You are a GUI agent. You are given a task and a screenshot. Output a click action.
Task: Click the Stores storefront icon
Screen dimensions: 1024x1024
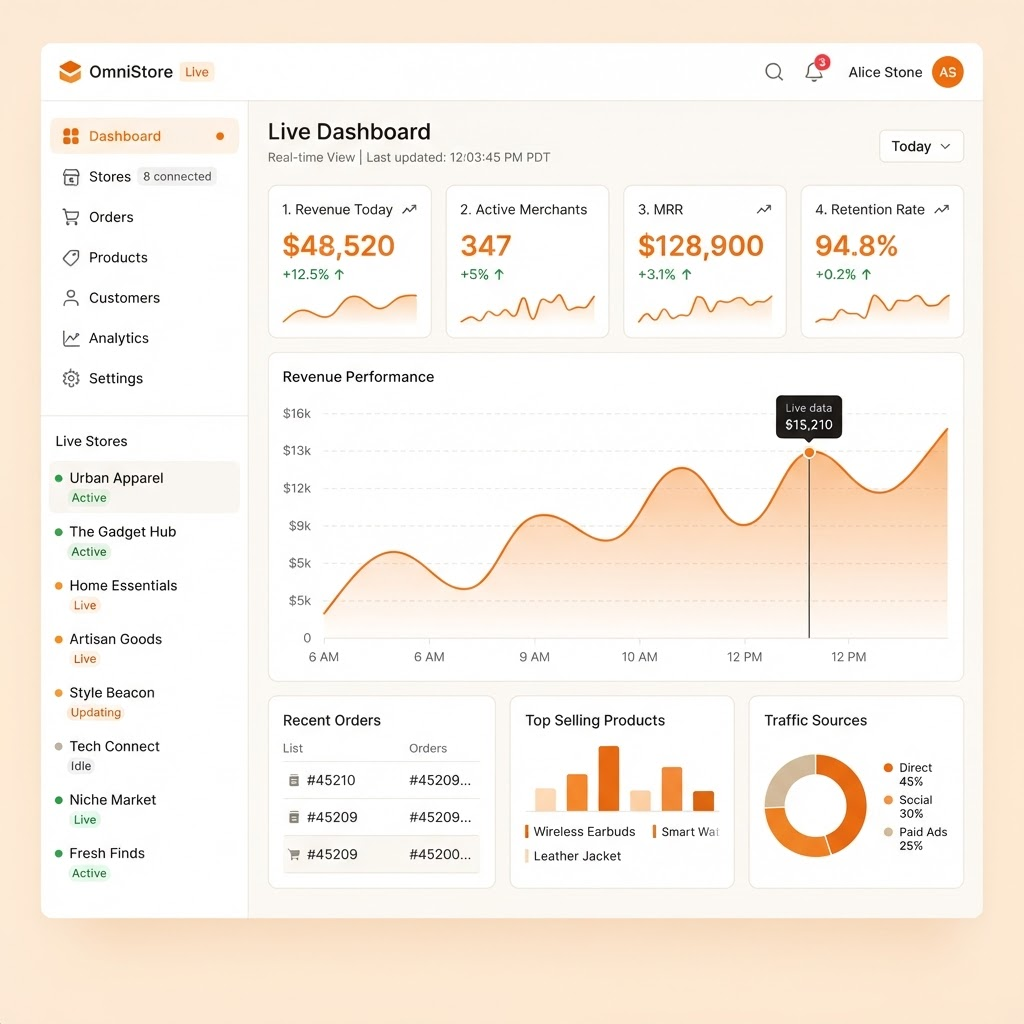coord(71,177)
